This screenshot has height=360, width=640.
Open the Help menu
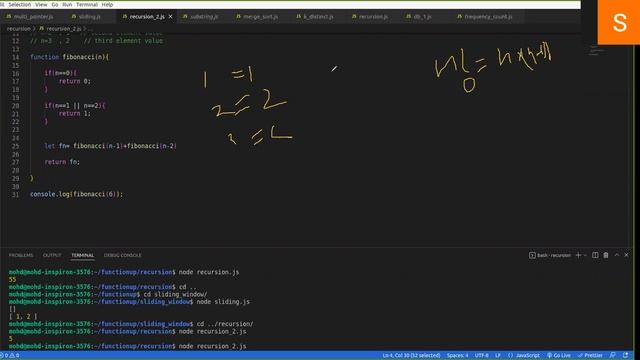[x=107, y=4]
